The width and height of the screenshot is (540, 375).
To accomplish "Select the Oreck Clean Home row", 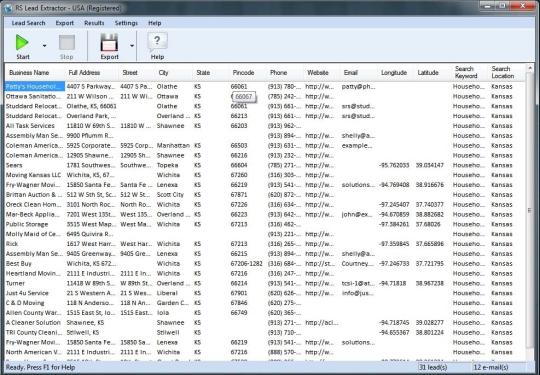I will 265,205.
